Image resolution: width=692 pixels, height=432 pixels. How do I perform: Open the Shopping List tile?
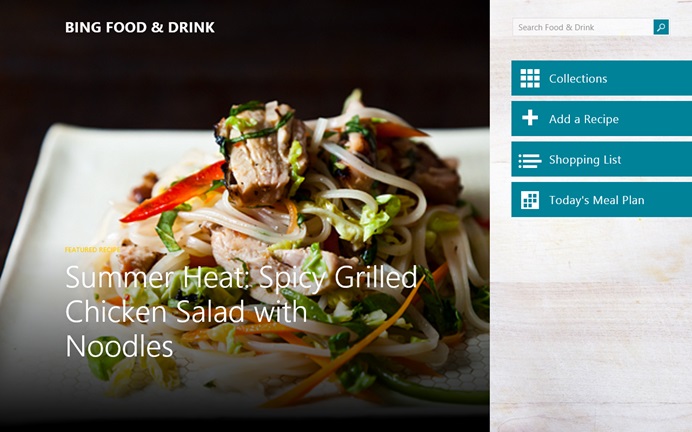pos(602,159)
